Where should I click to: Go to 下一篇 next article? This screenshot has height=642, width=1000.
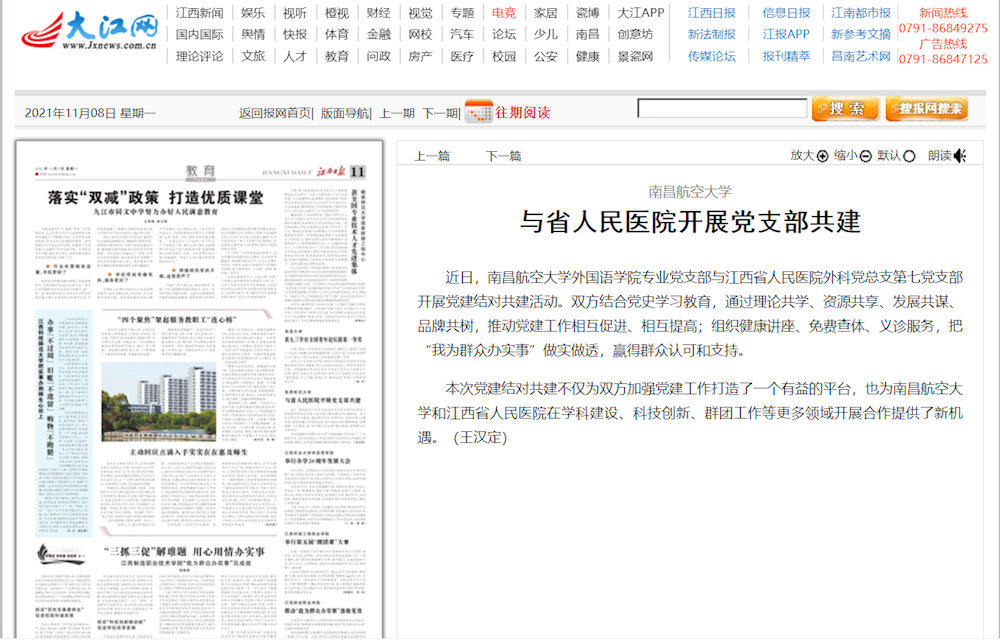pyautogui.click(x=504, y=156)
